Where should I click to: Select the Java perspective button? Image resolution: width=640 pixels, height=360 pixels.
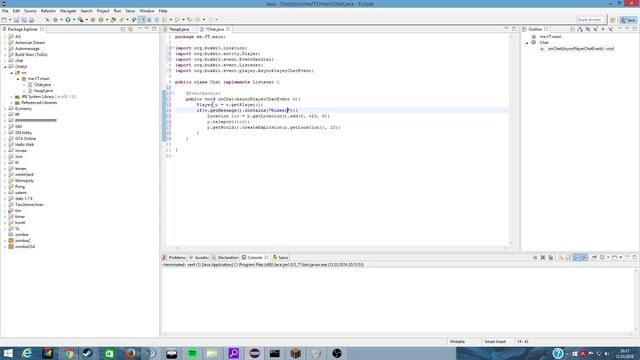pos(628,20)
